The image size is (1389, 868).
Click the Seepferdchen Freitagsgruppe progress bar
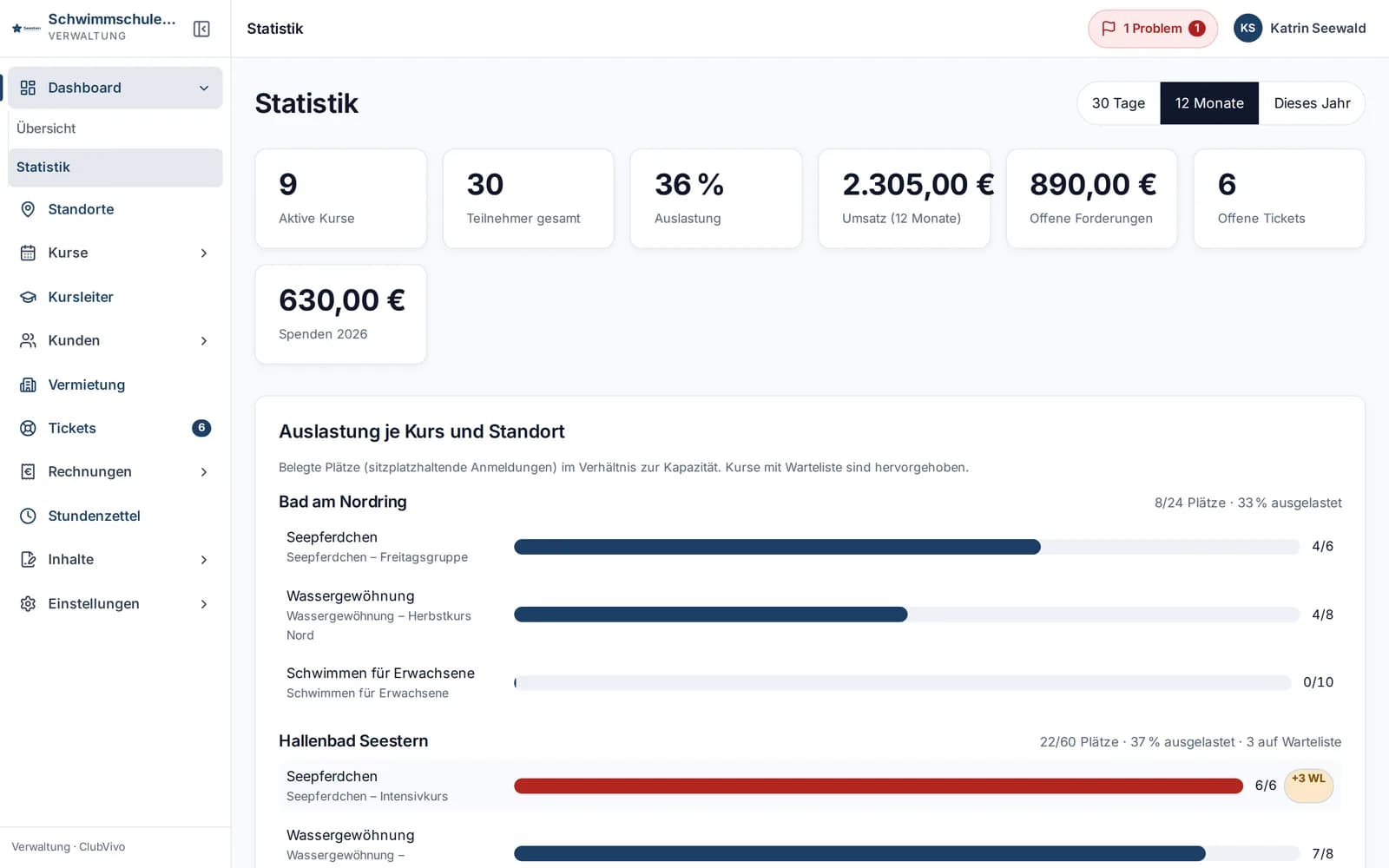click(x=906, y=547)
